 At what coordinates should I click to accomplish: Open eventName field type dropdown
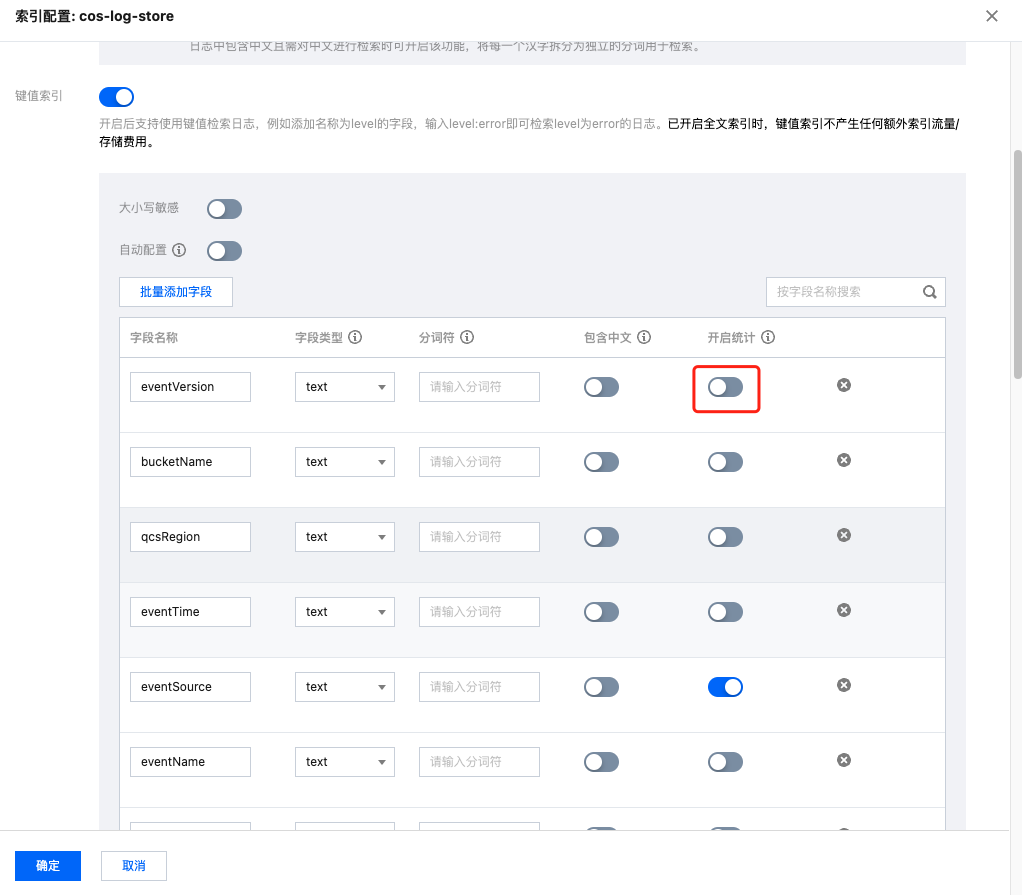(344, 762)
